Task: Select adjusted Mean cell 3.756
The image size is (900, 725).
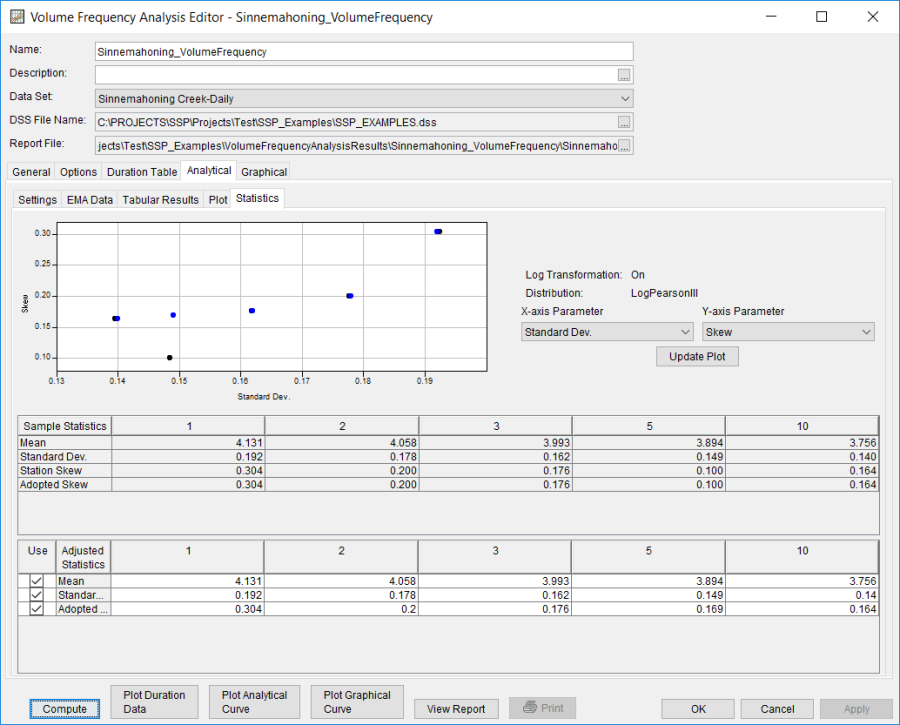Action: 802,581
